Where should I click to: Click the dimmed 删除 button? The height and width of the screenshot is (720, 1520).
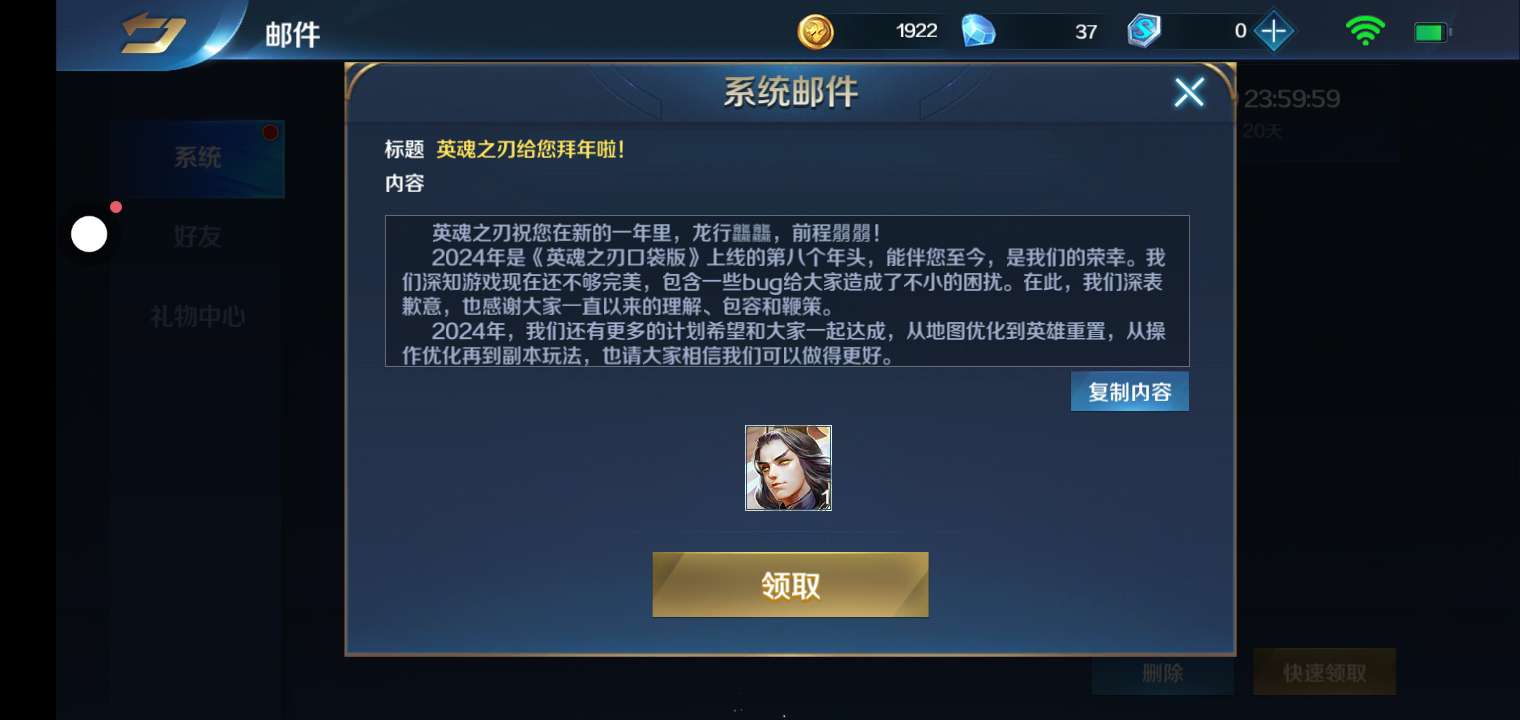(x=1162, y=673)
